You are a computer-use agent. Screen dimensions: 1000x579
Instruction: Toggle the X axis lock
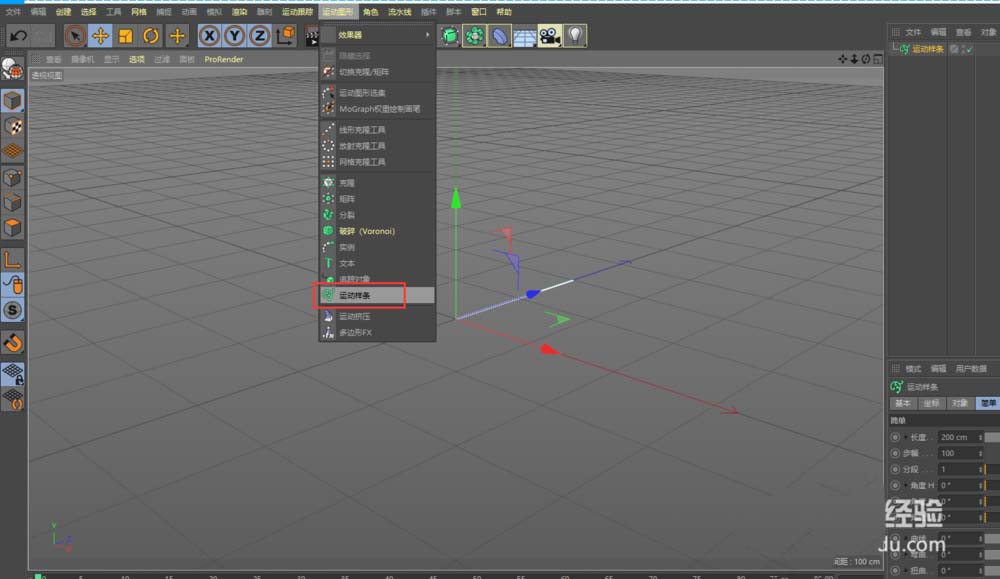tap(209, 36)
